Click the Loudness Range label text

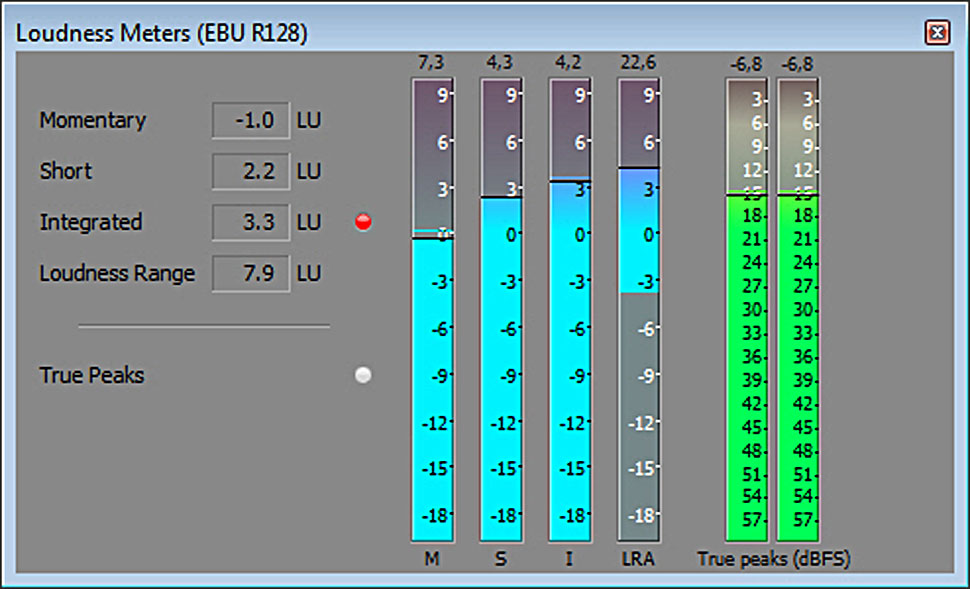(117, 273)
